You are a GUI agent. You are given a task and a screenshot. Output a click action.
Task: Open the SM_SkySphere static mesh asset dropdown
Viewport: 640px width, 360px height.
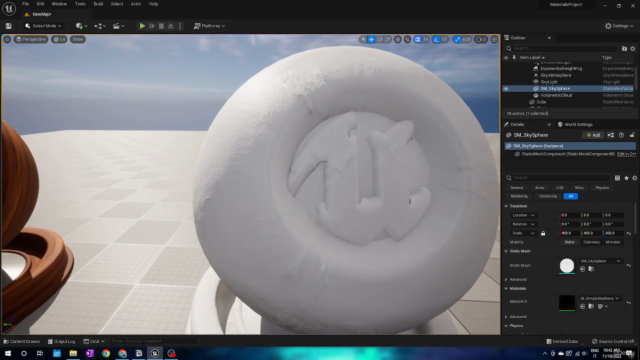tap(600, 261)
